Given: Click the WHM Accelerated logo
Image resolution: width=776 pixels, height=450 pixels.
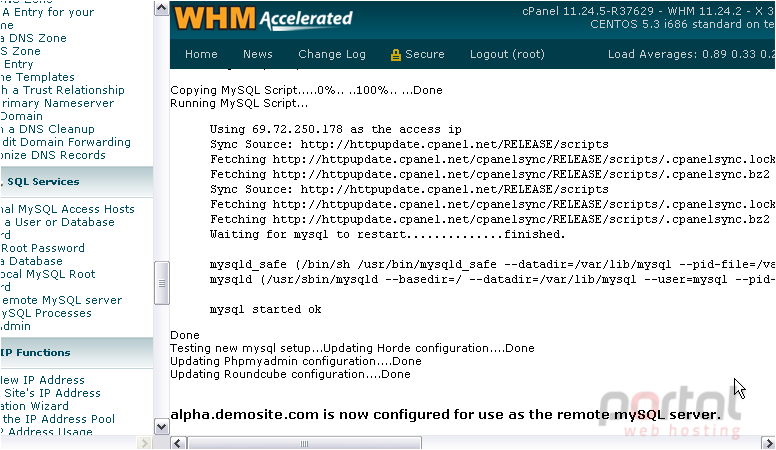Looking at the screenshot, I should click(x=263, y=18).
